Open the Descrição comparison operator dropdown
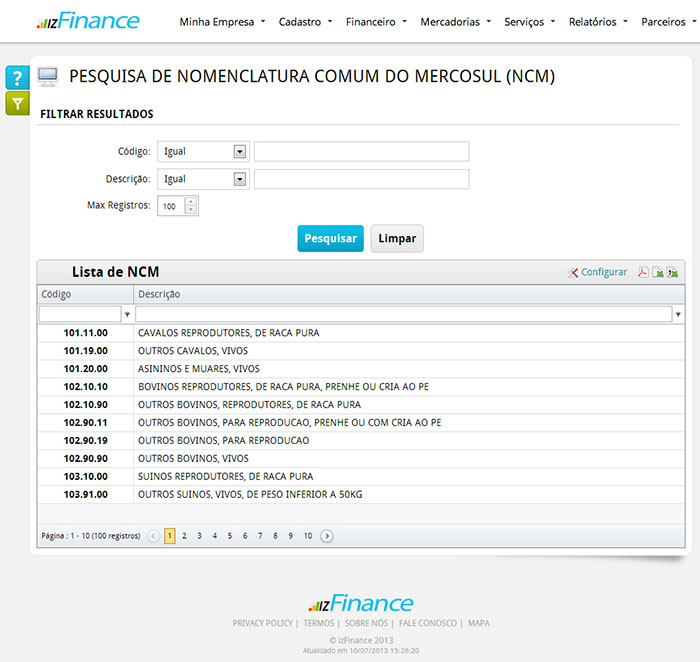Image resolution: width=700 pixels, height=662 pixels. pos(240,179)
